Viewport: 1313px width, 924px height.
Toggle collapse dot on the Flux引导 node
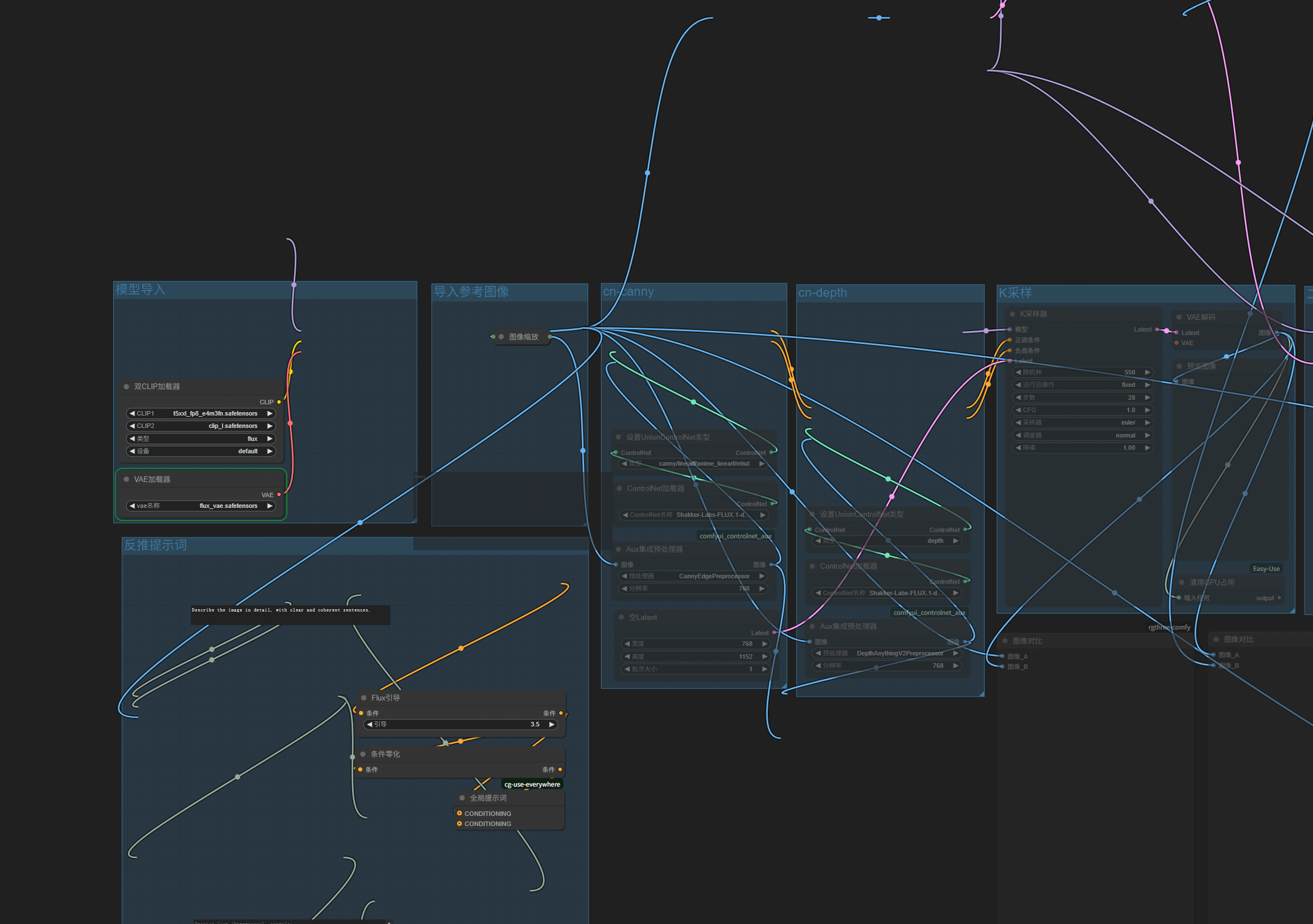(364, 698)
